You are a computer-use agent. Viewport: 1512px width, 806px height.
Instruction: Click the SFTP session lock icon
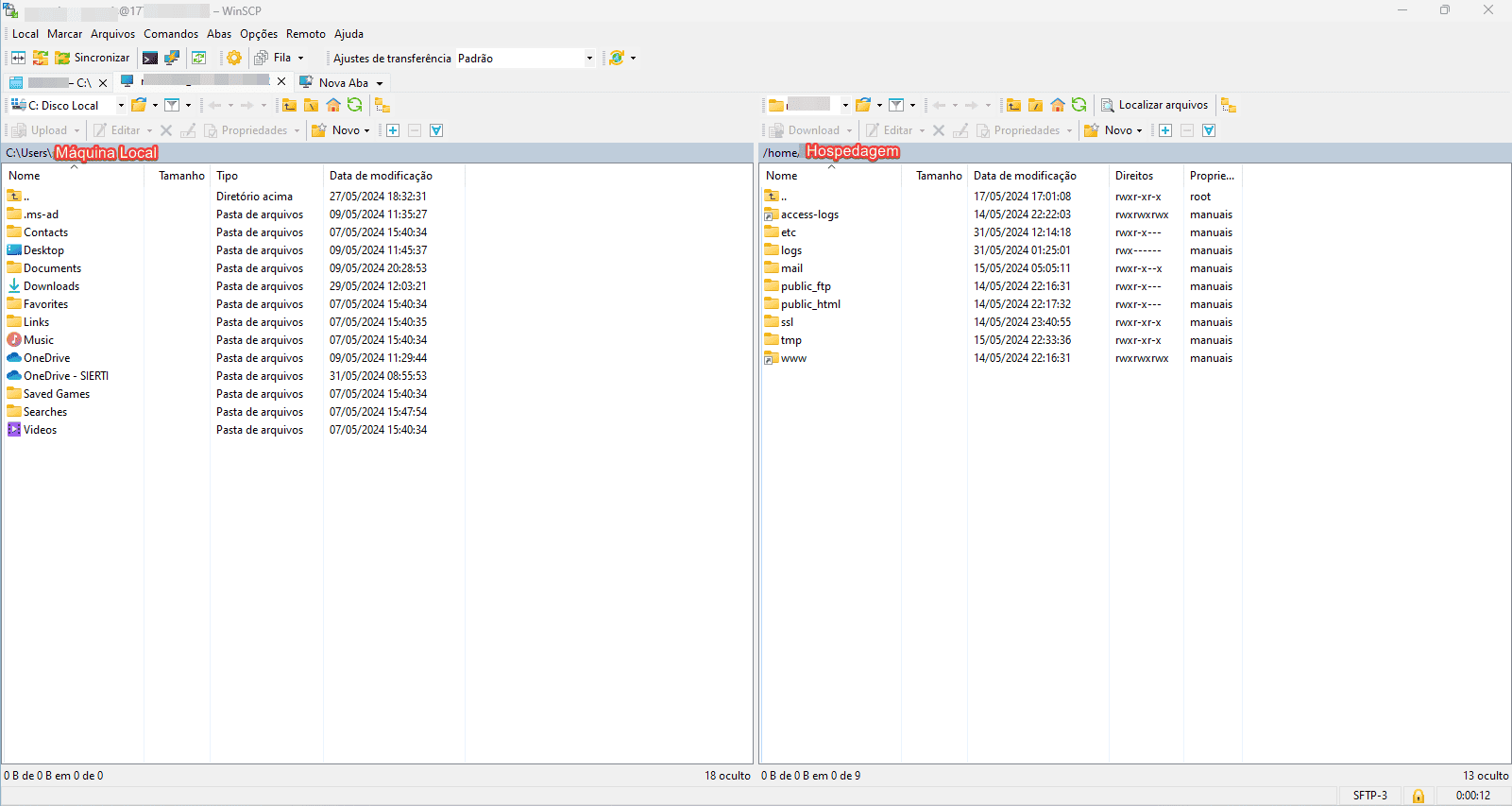point(1418,796)
